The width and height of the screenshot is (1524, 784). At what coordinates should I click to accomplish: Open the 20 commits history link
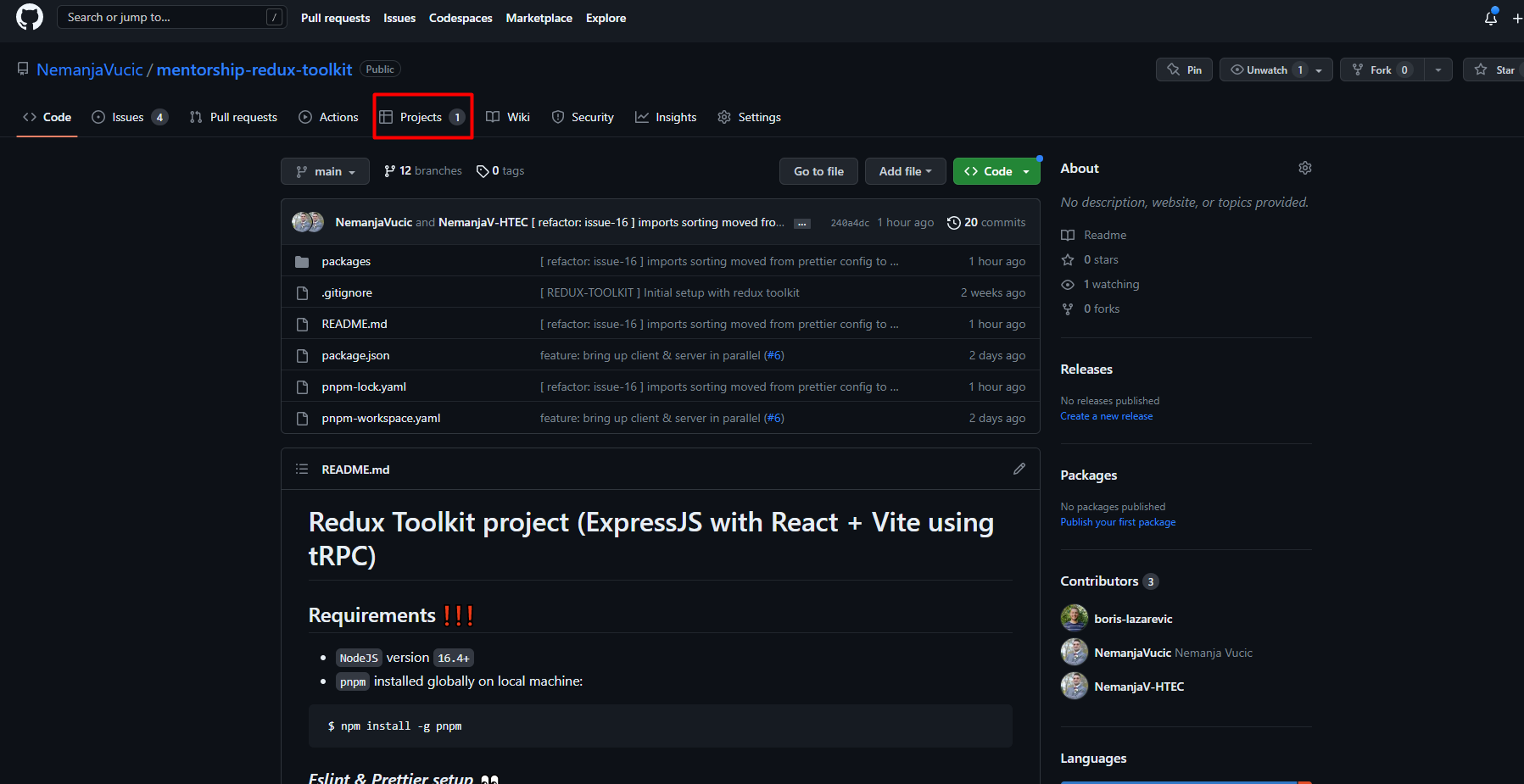987,222
